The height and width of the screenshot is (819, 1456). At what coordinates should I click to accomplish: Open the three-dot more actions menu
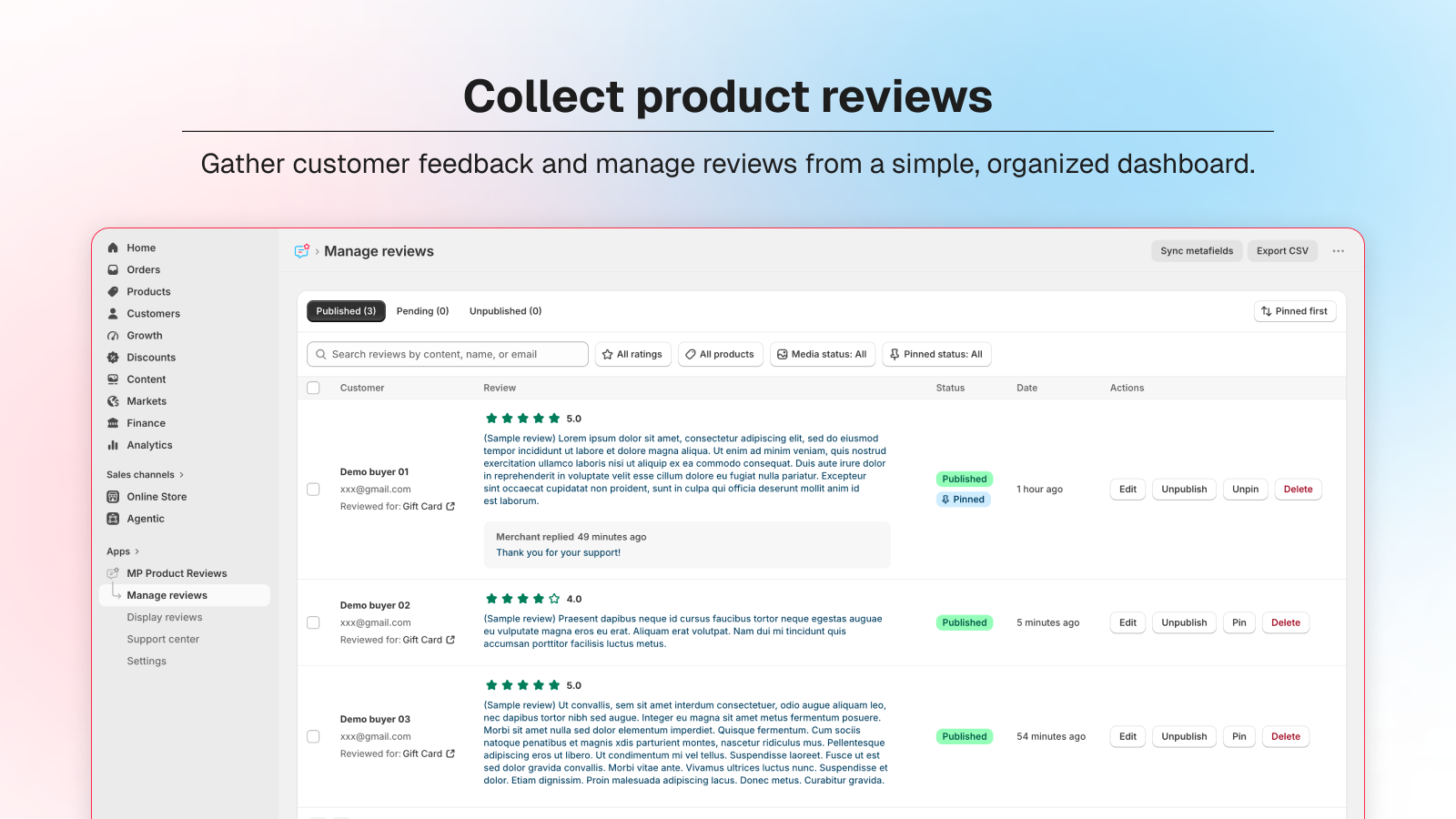point(1338,251)
